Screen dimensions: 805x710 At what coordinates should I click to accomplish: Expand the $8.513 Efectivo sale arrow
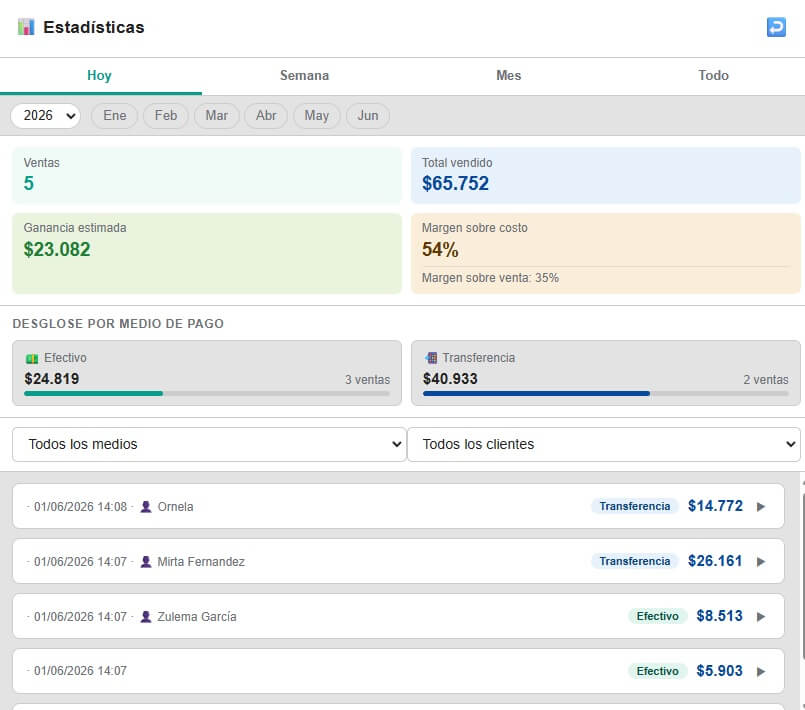point(761,617)
